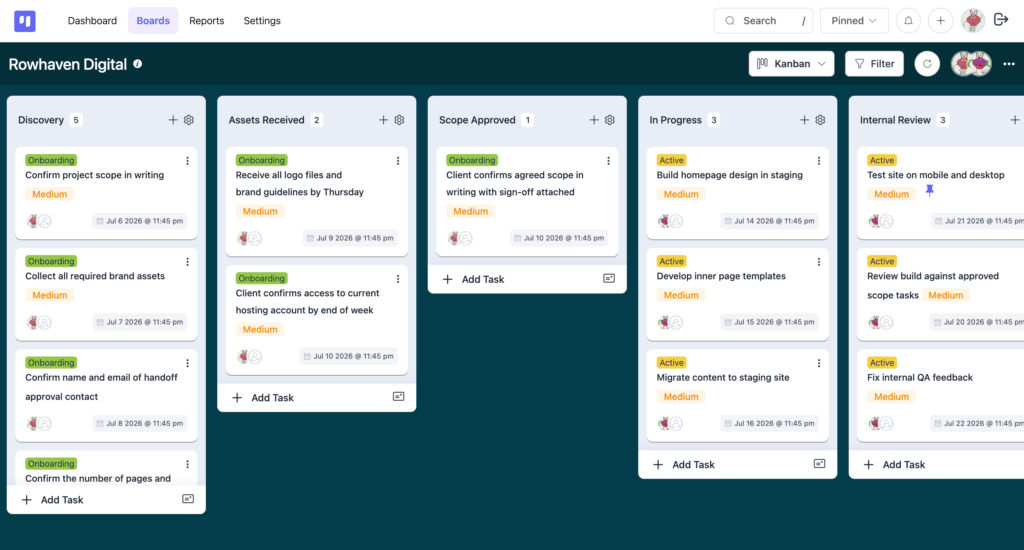Add a card via Discovery plus icon
This screenshot has width=1024, height=550.
(x=172, y=120)
